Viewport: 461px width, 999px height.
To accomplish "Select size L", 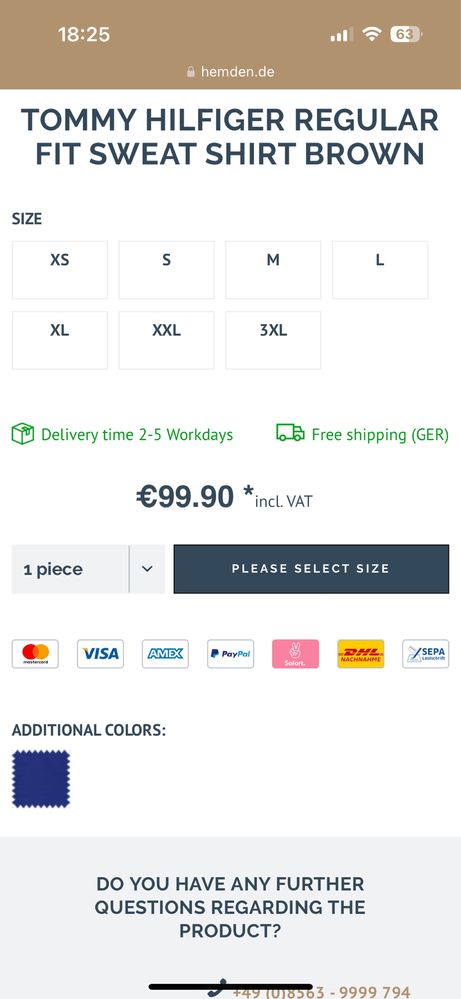I will coord(380,270).
